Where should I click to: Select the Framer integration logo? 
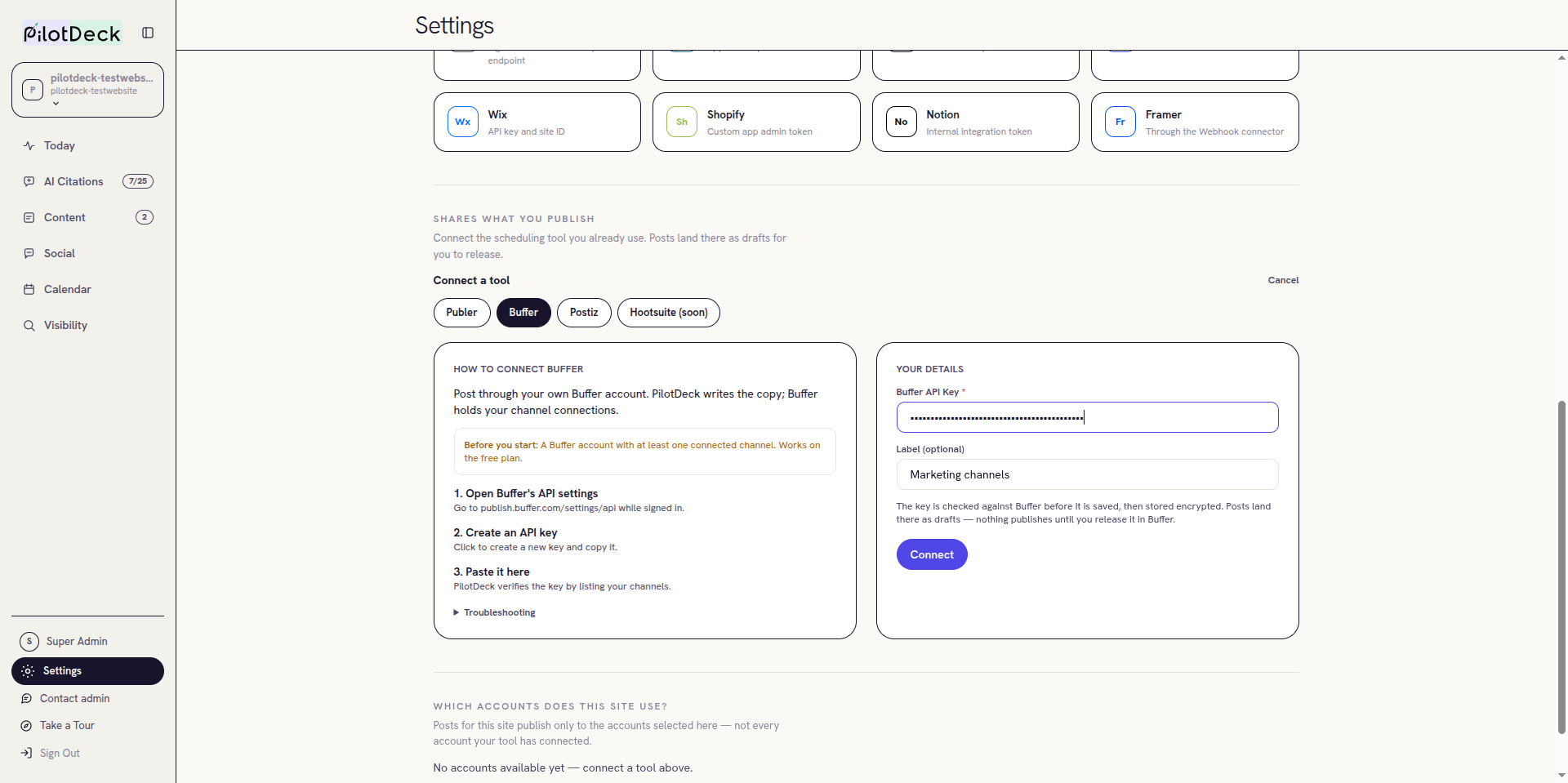coord(1120,122)
